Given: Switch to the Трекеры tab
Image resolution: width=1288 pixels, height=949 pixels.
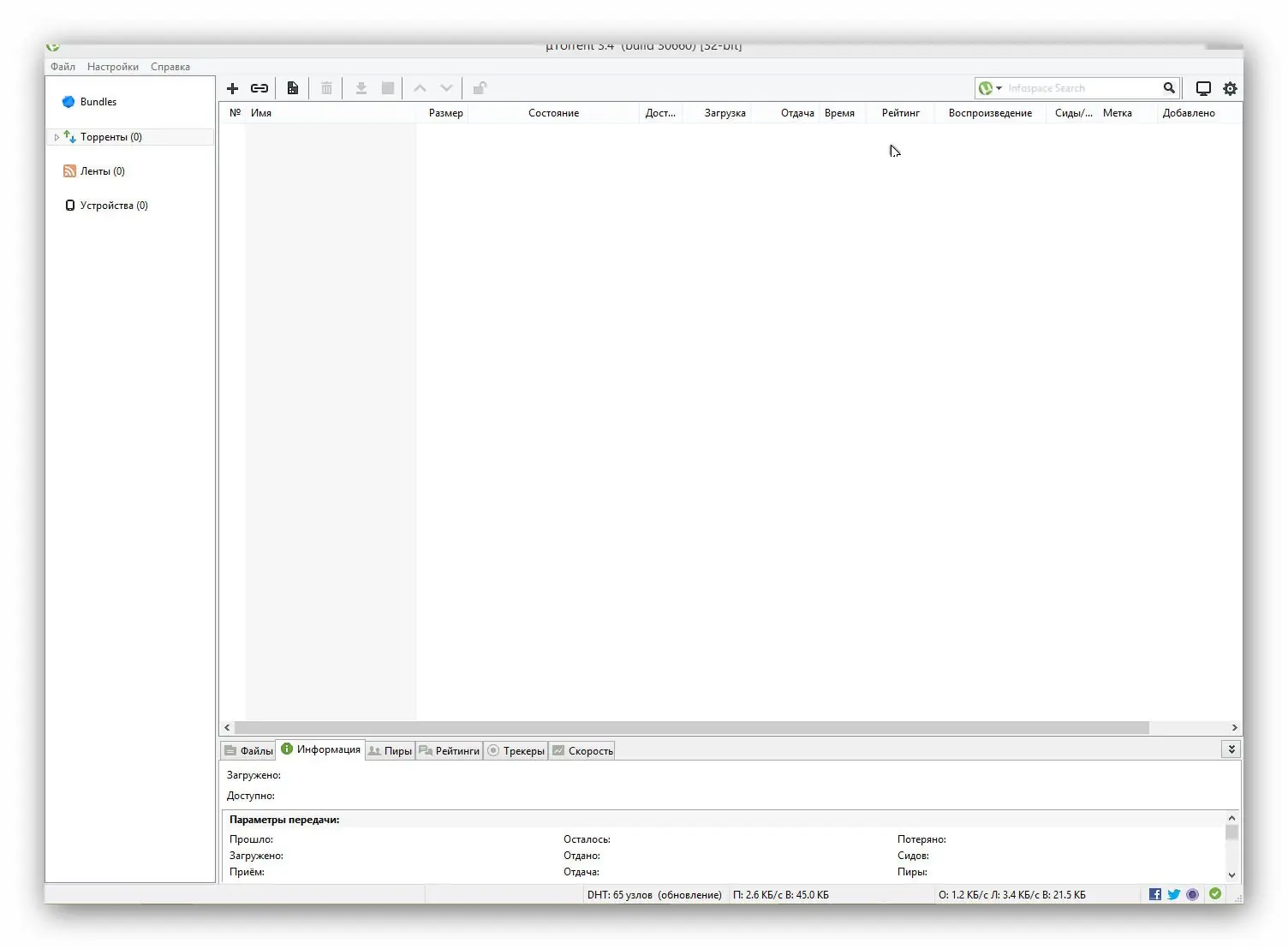Looking at the screenshot, I should click(516, 751).
